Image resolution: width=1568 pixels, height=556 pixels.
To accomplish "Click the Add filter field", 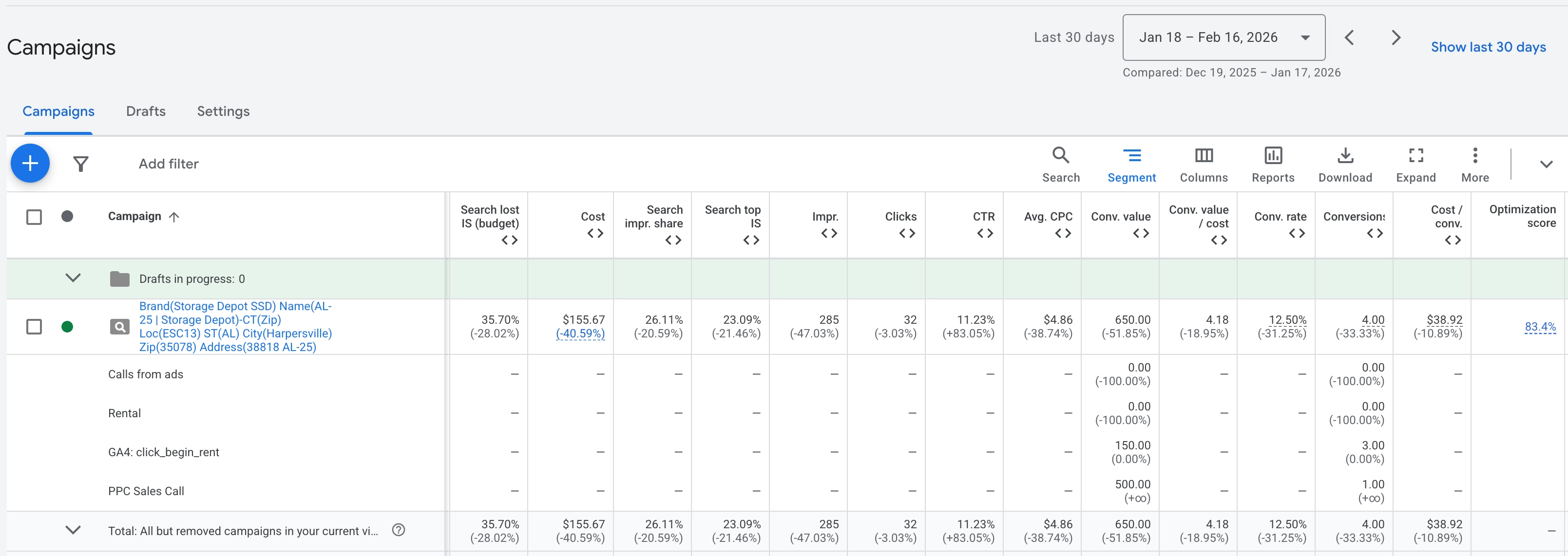I will coord(169,164).
